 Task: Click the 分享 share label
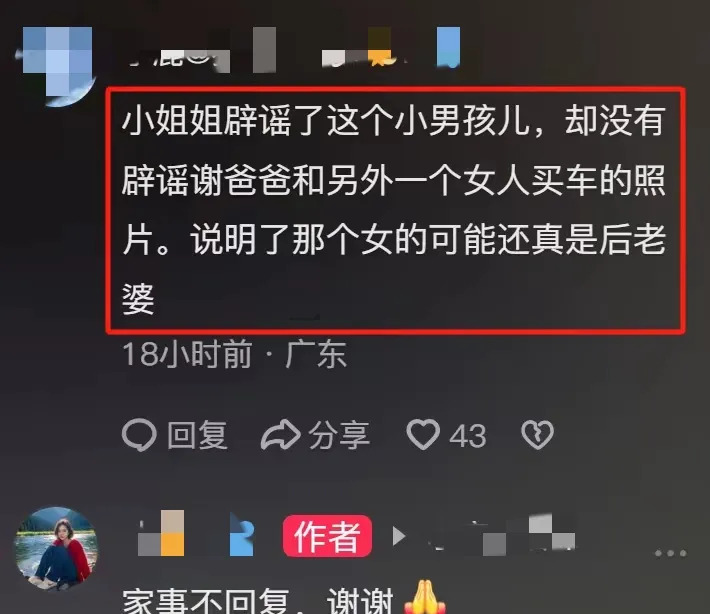click(x=339, y=435)
